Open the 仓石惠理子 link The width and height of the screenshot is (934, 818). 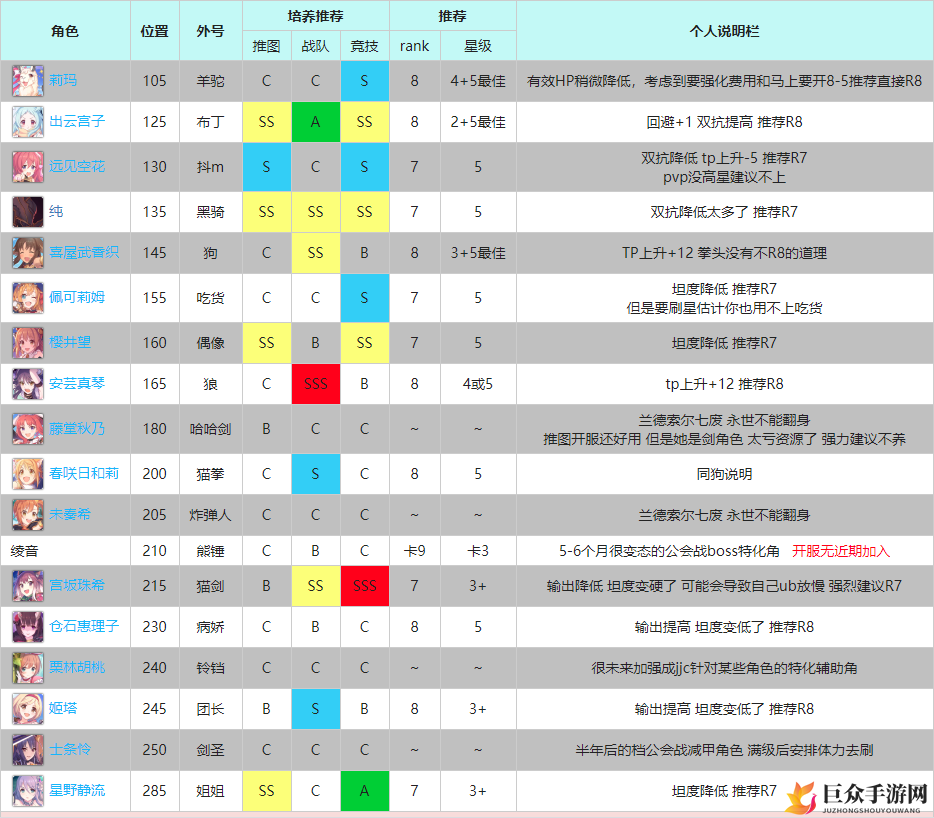pos(84,627)
